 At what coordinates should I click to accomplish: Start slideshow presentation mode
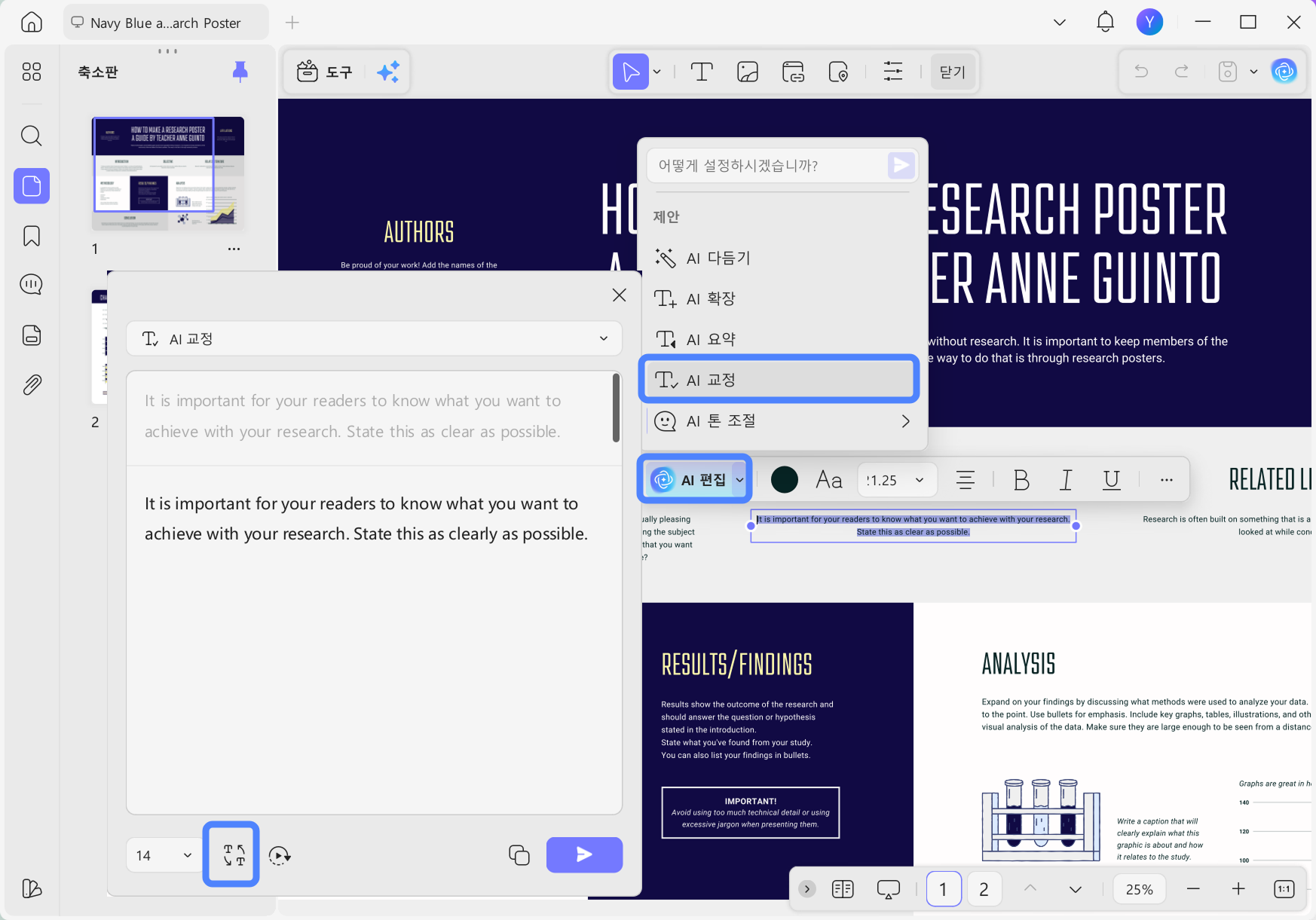click(889, 889)
